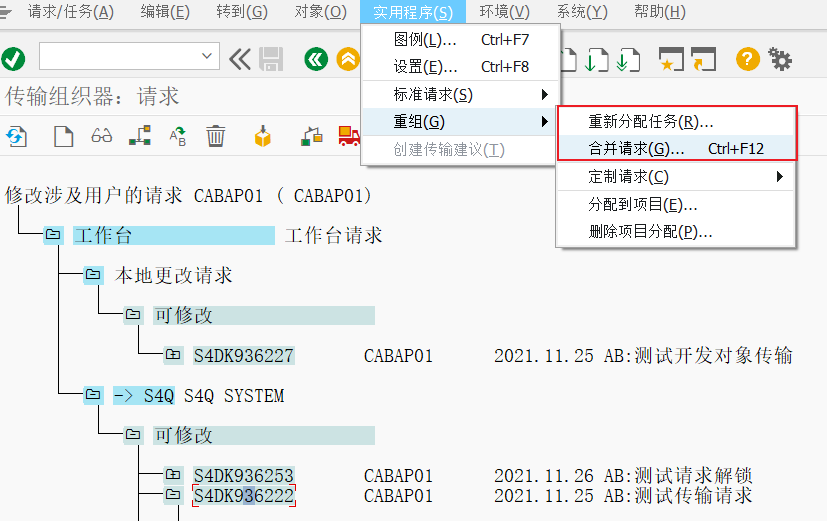
Task: Collapse 可修改 folder under 本地更改请求
Action: coord(133,315)
